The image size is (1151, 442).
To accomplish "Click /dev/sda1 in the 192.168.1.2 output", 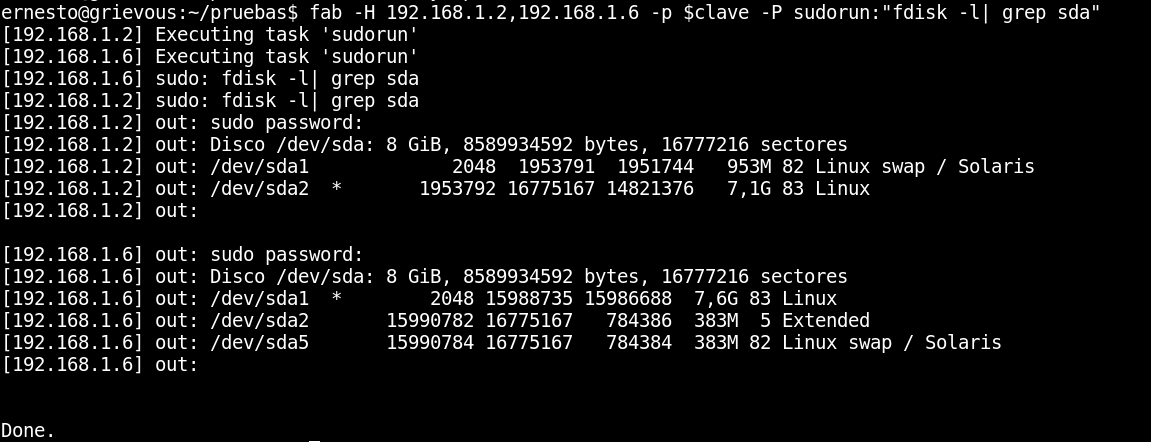I will point(259,167).
